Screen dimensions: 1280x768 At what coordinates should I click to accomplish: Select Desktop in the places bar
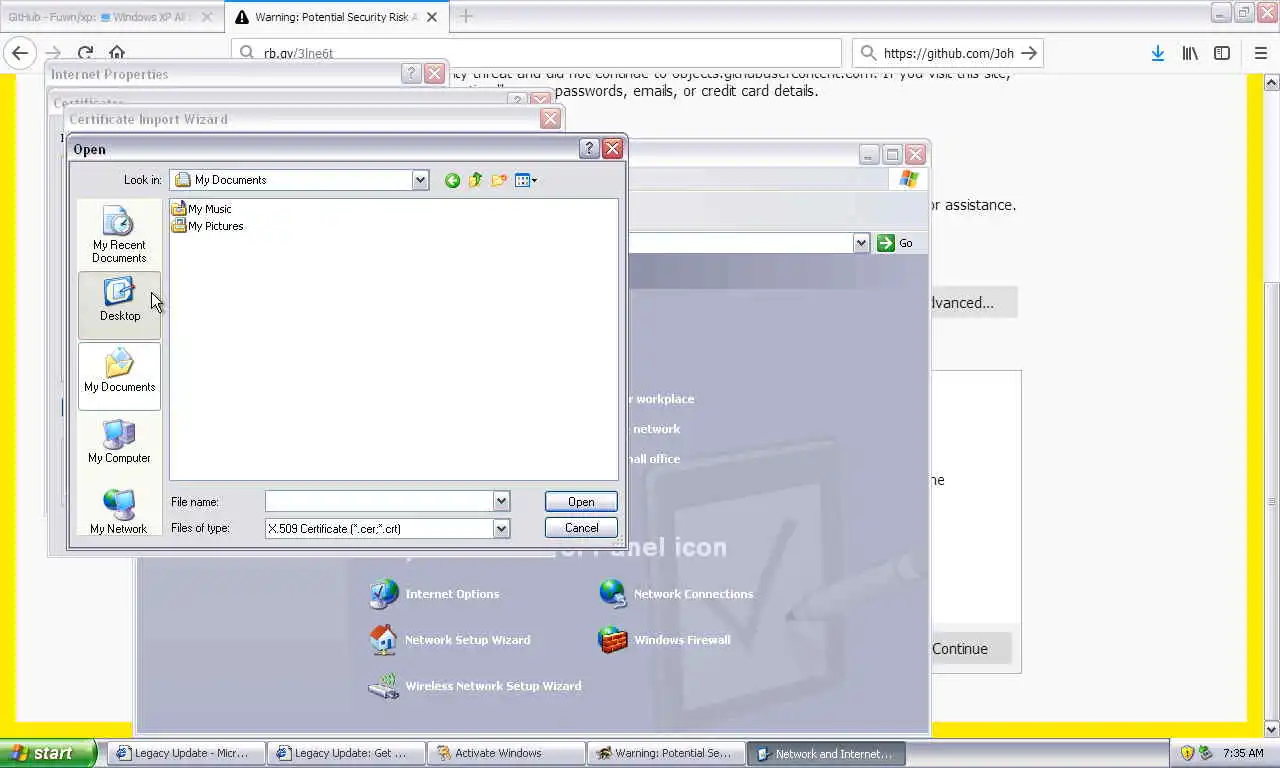point(119,304)
